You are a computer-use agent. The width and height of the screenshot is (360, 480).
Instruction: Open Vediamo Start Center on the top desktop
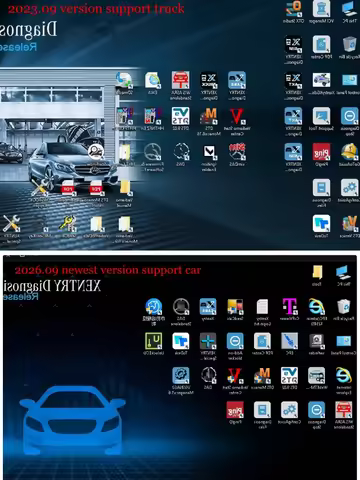tap(237, 116)
